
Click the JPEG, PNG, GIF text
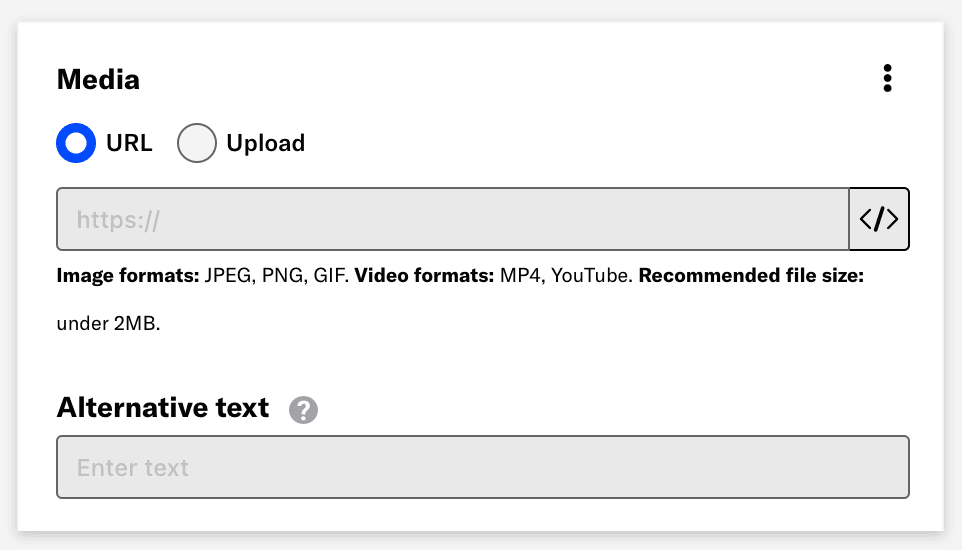[x=277, y=276]
